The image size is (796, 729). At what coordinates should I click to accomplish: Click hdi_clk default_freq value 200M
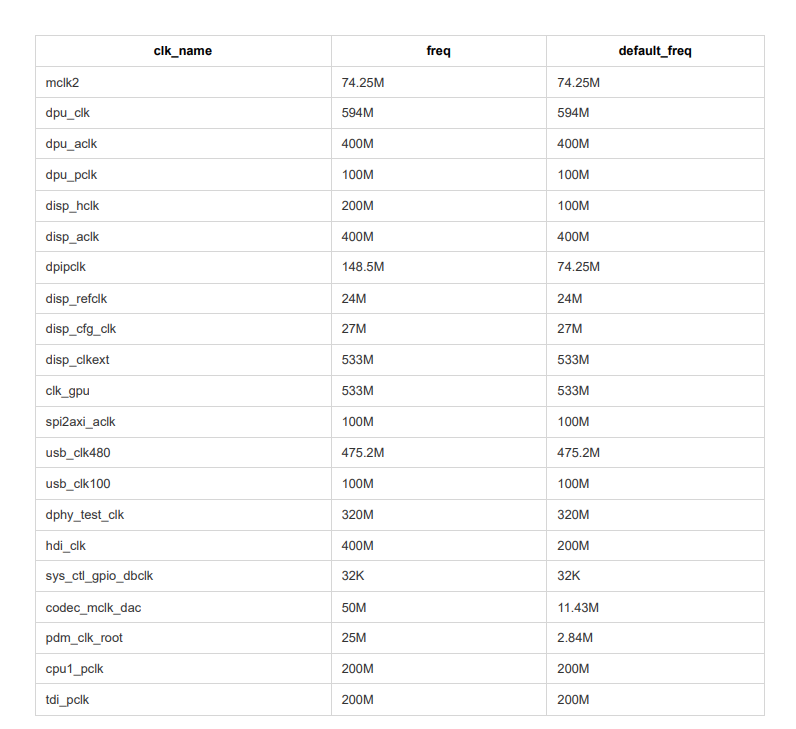coord(573,546)
